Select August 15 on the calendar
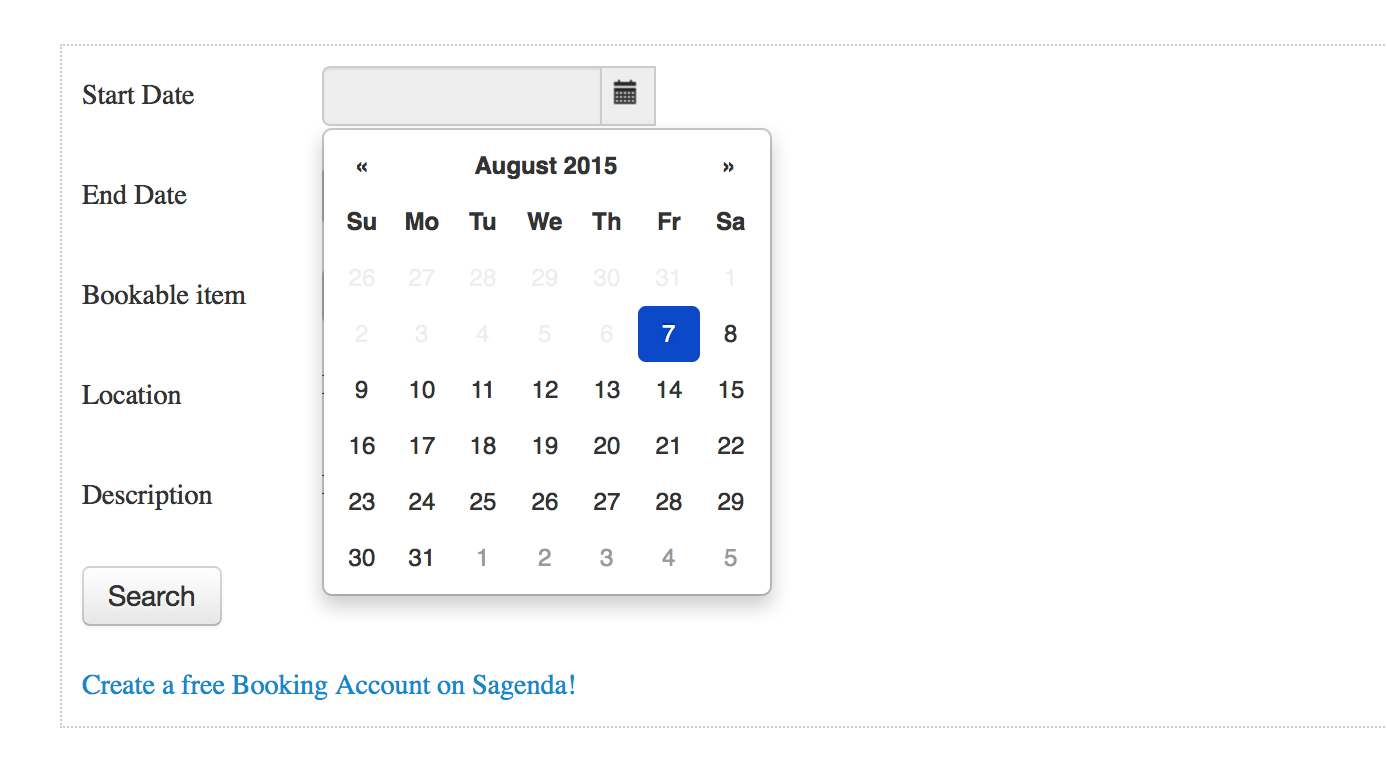The height and width of the screenshot is (767, 1387). tap(730, 390)
